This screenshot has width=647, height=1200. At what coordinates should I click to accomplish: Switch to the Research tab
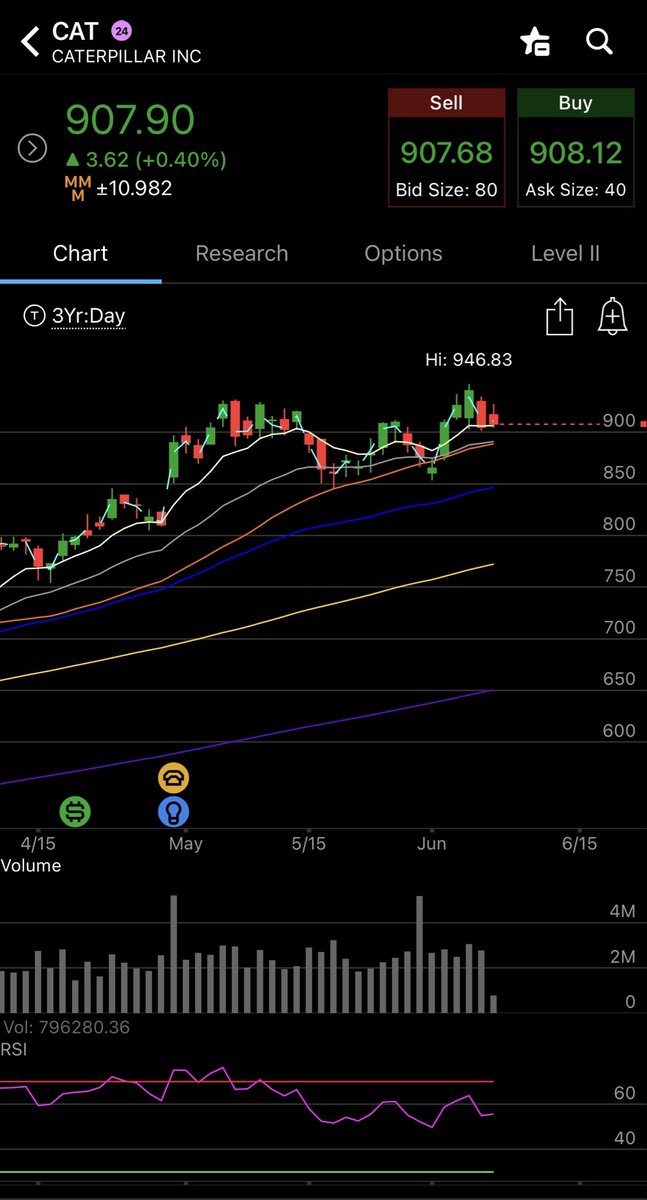(x=242, y=254)
